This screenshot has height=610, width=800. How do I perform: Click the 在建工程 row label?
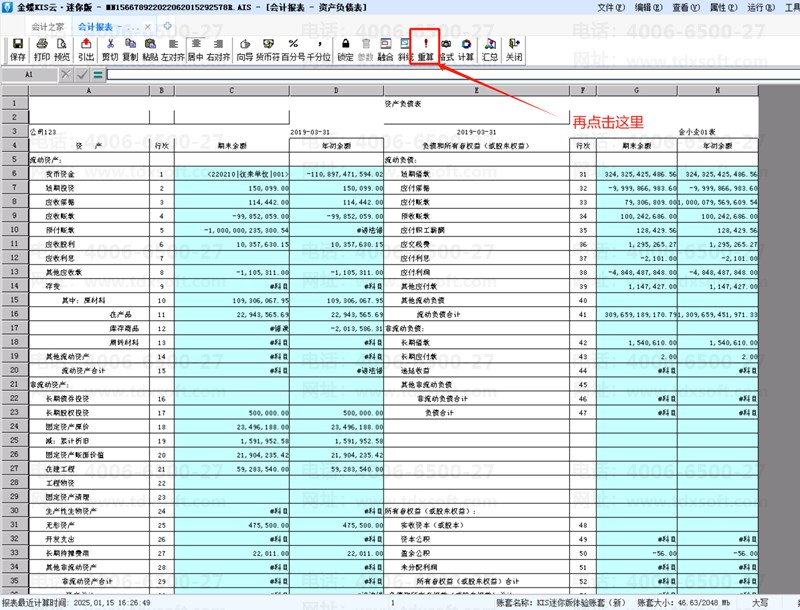click(60, 469)
